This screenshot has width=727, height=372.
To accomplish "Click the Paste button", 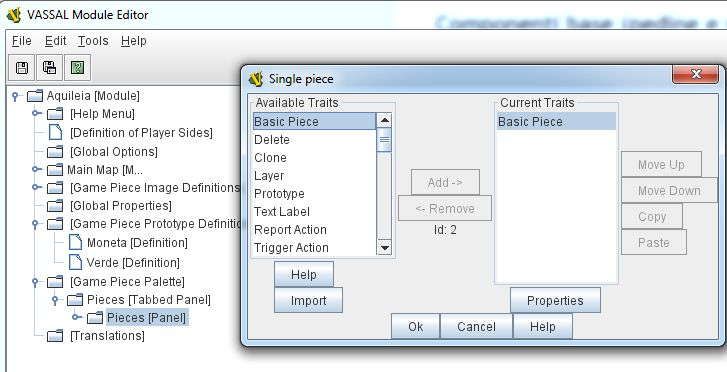I will click(654, 242).
